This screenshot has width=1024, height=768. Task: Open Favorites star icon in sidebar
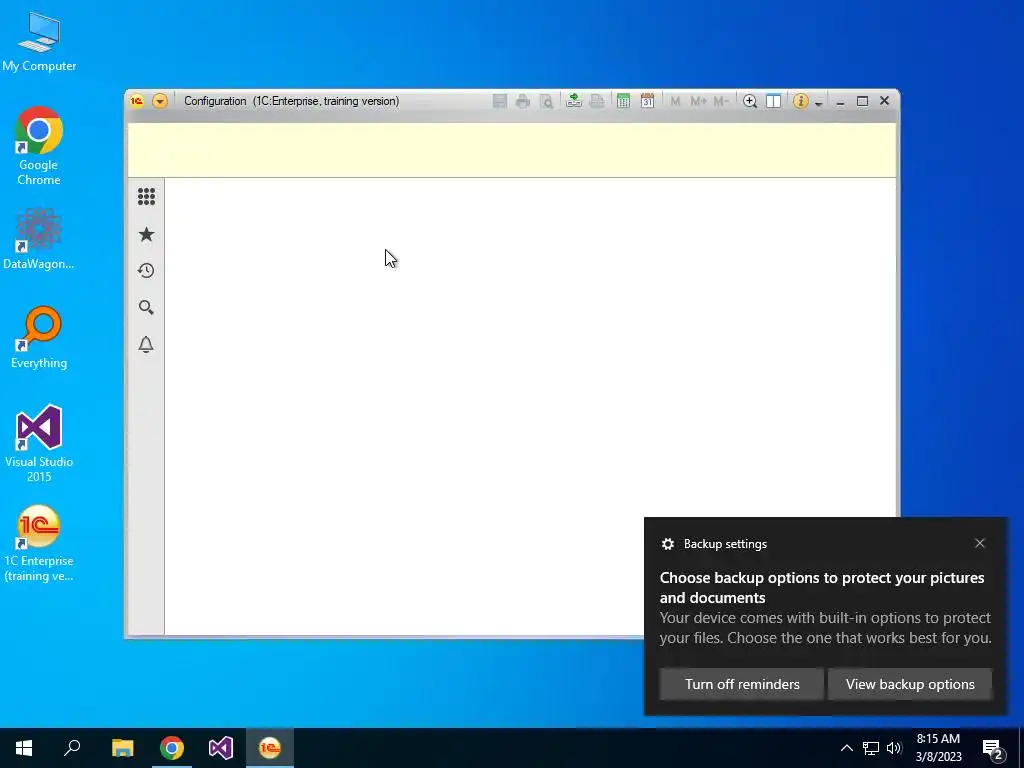[x=146, y=234]
